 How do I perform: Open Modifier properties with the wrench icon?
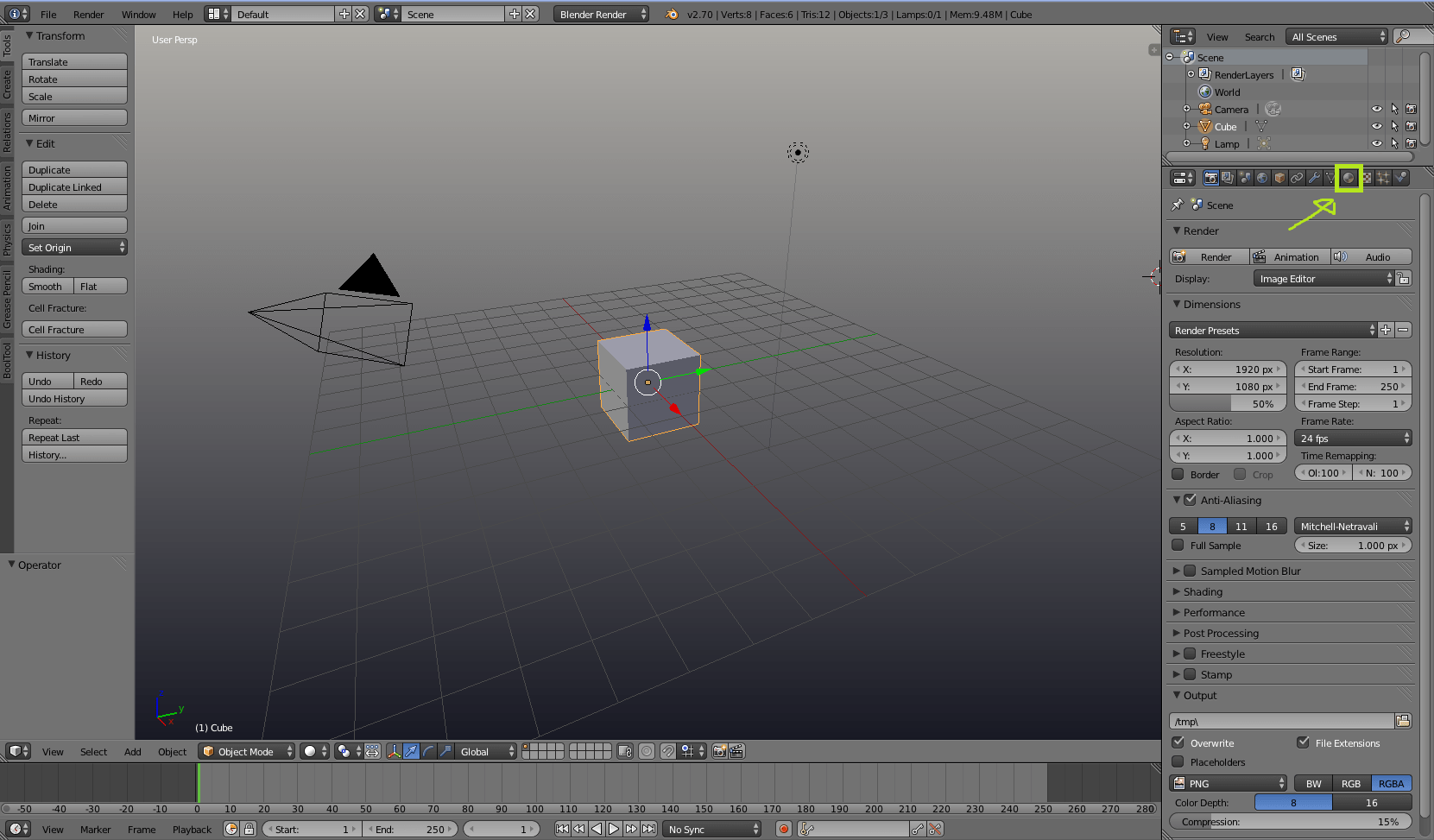point(1314,178)
